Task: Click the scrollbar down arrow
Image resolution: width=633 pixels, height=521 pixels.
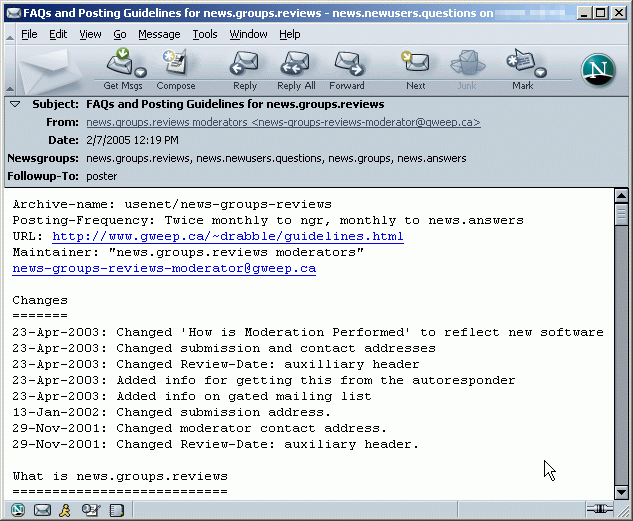Action: click(x=621, y=492)
